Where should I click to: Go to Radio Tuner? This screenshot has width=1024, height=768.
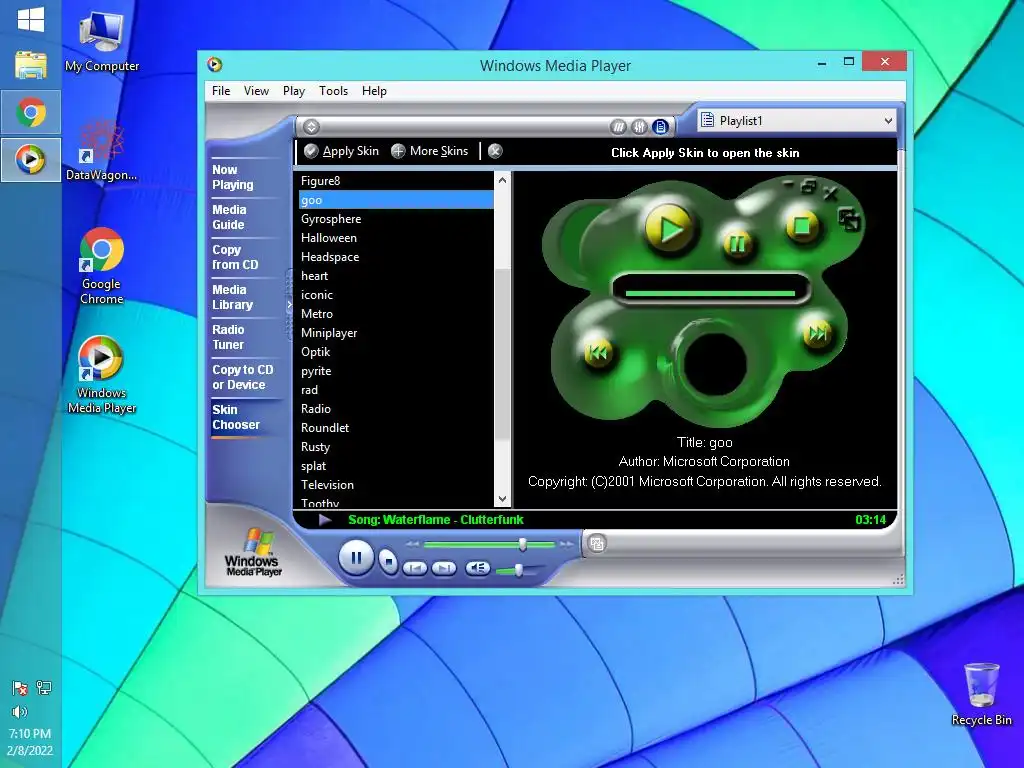click(228, 337)
